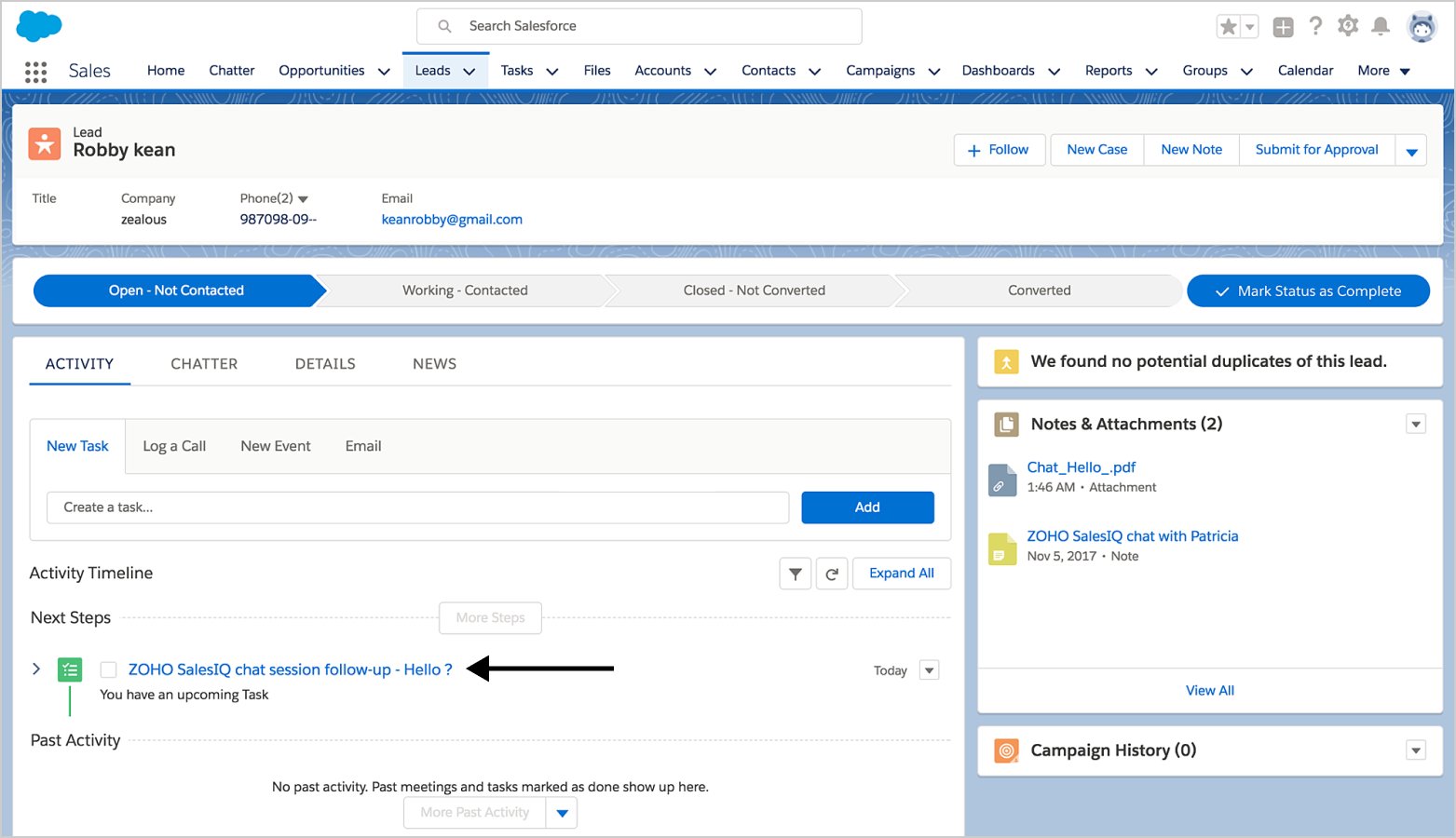The height and width of the screenshot is (838, 1456).
Task: Open the Campaign History dropdown menu
Action: (1415, 750)
